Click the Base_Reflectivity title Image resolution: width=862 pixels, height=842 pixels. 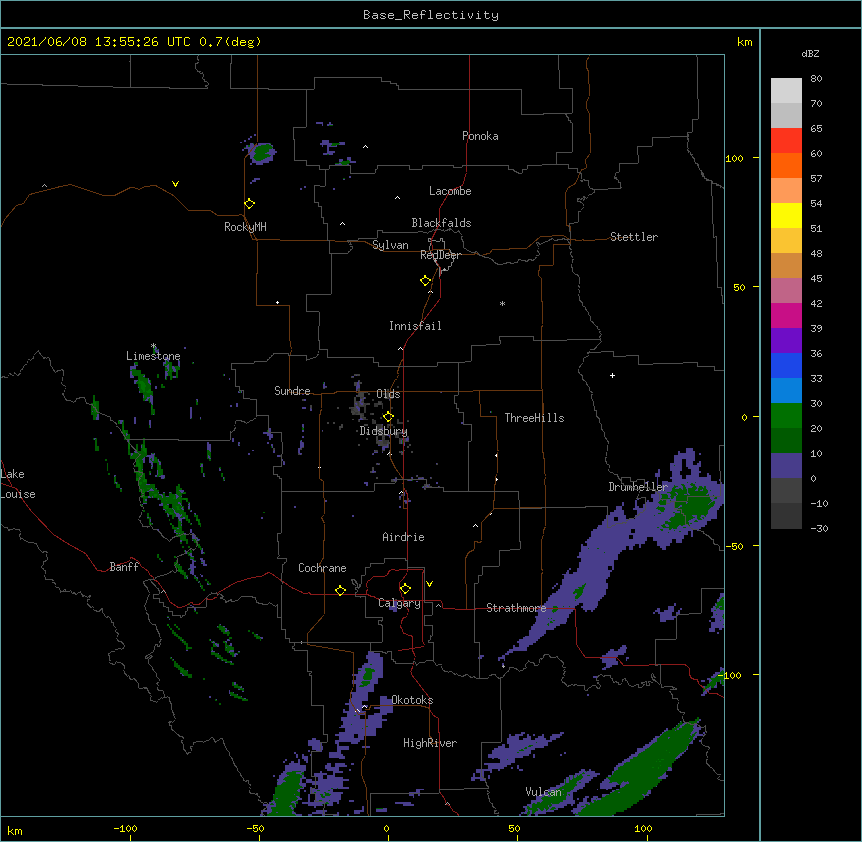click(431, 15)
